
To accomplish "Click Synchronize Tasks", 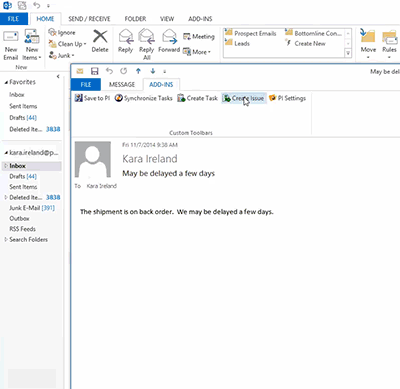I will 144,98.
